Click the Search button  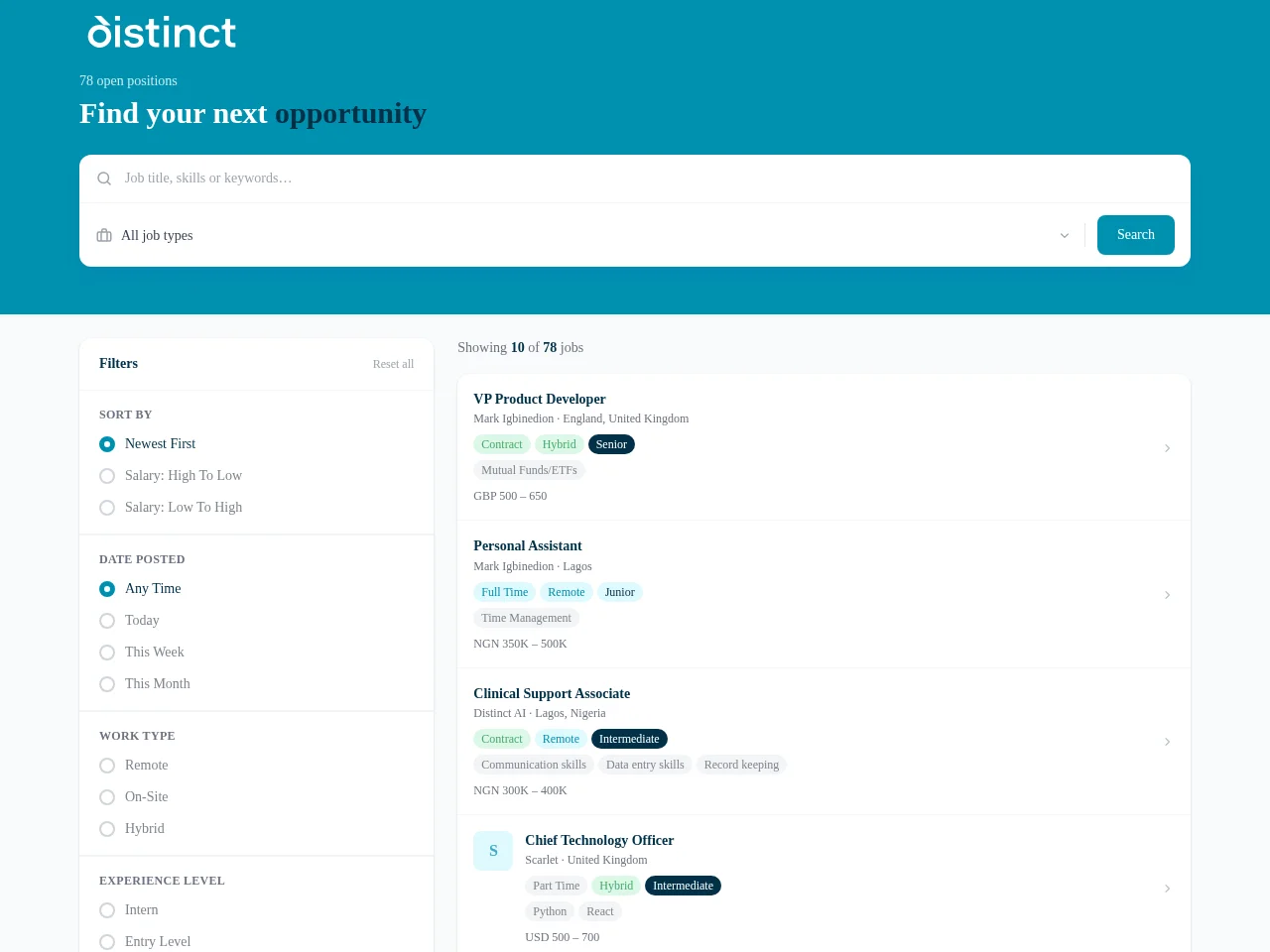pos(1136,235)
